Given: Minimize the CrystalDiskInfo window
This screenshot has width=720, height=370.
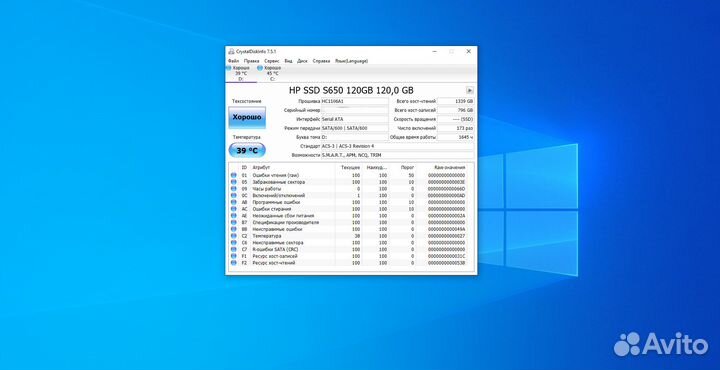Looking at the screenshot, I should [434, 51].
